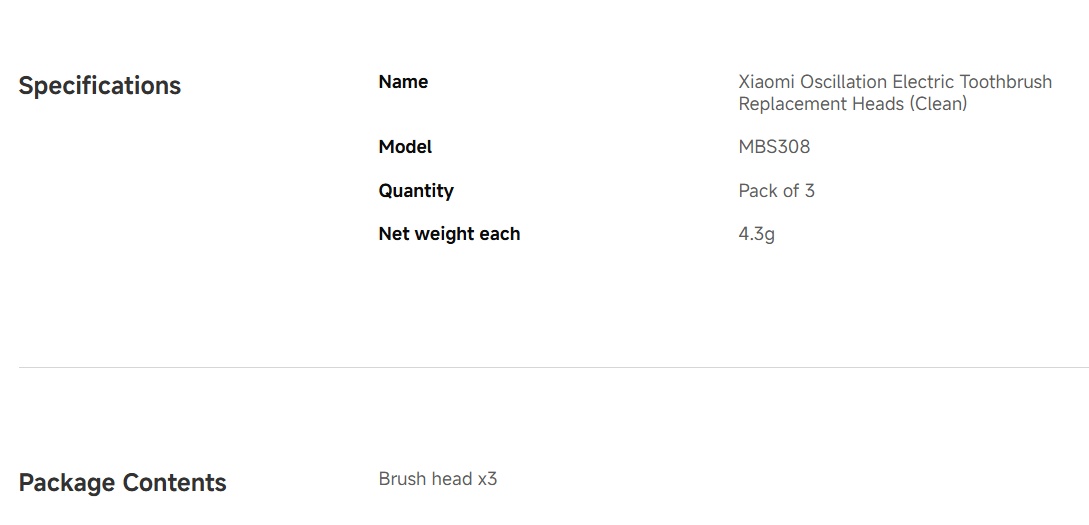Select the Pack of 3 value

click(776, 191)
